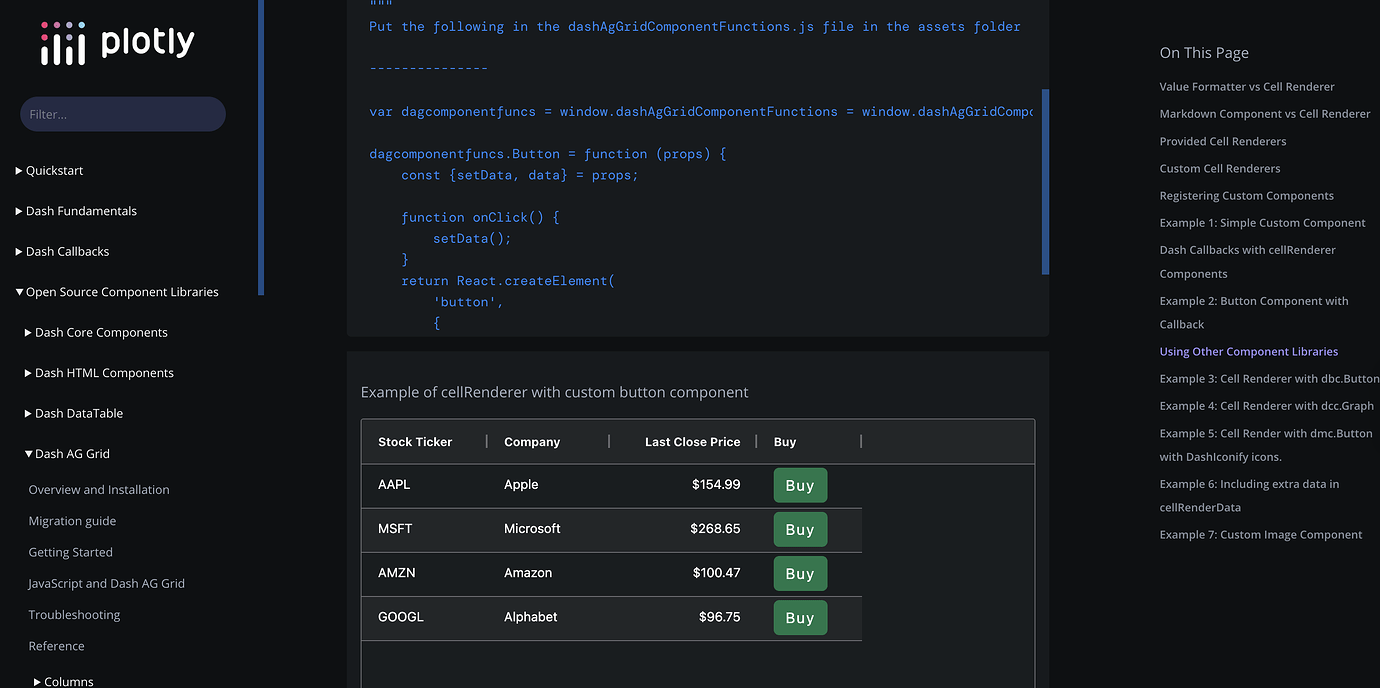1380x688 pixels.
Task: Focus the Filter search field
Action: [x=123, y=114]
